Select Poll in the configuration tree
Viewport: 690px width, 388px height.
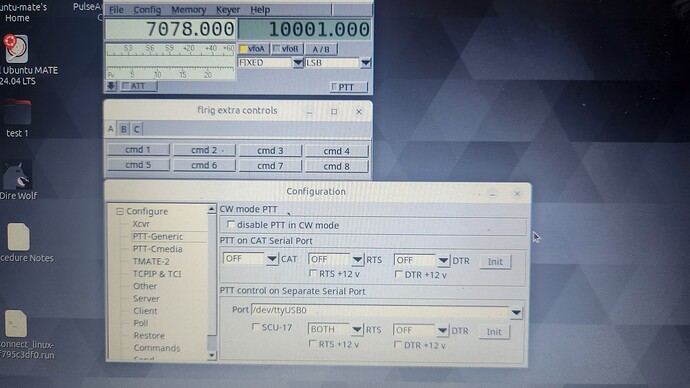141,323
